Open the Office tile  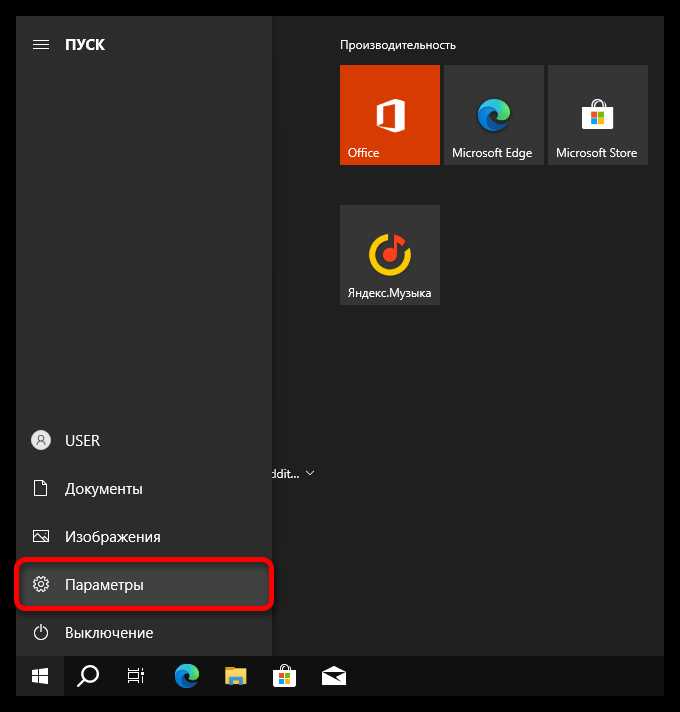pos(389,115)
